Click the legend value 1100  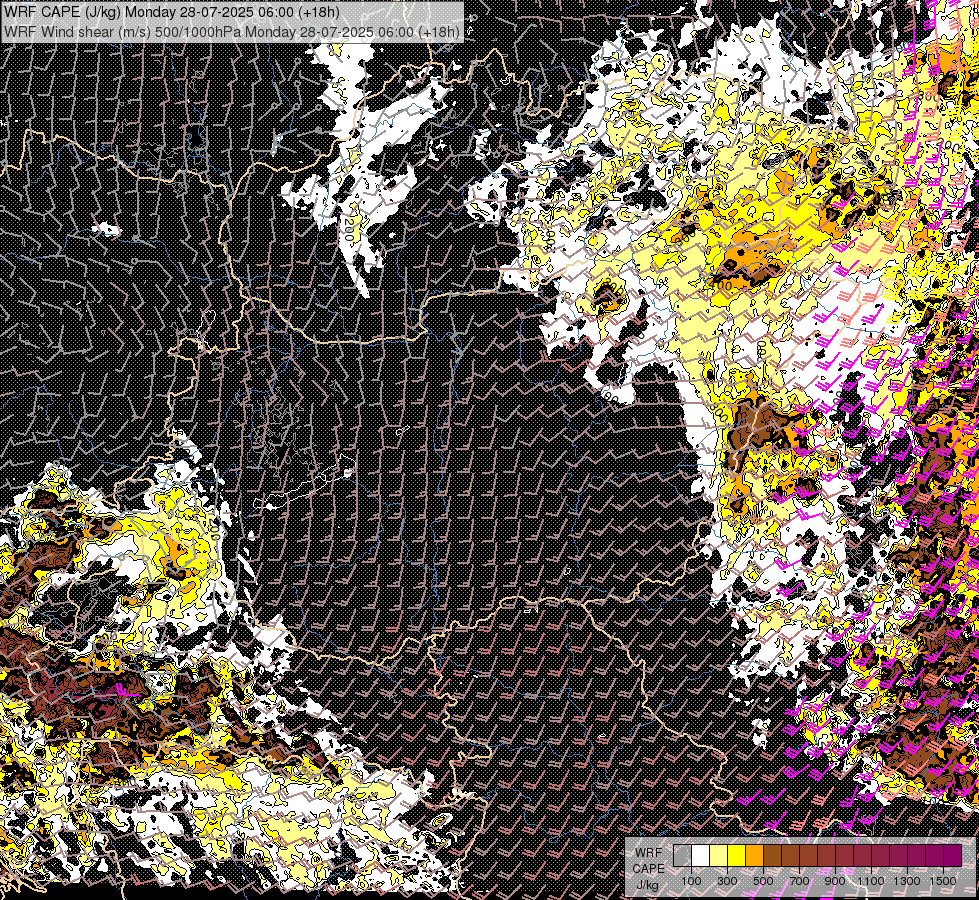(870, 881)
